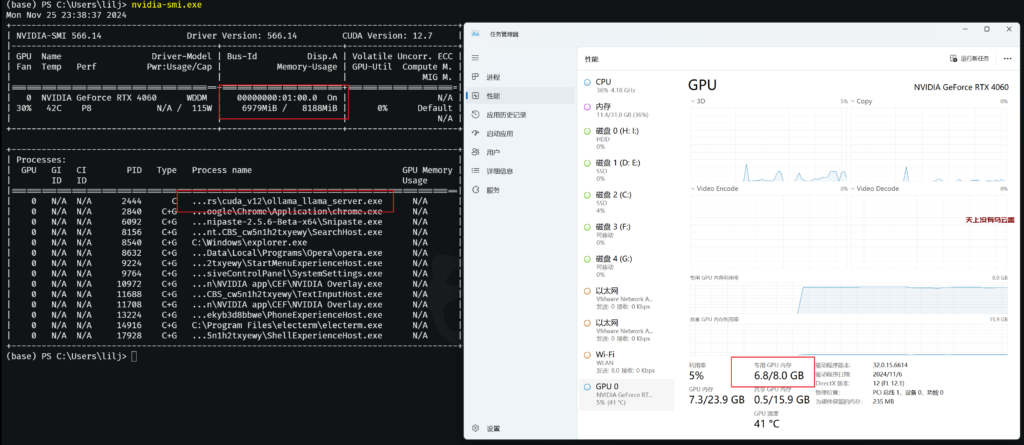This screenshot has width=1024, height=445.
Task: Select 内存 (Memory) in performance list
Action: coord(627,110)
